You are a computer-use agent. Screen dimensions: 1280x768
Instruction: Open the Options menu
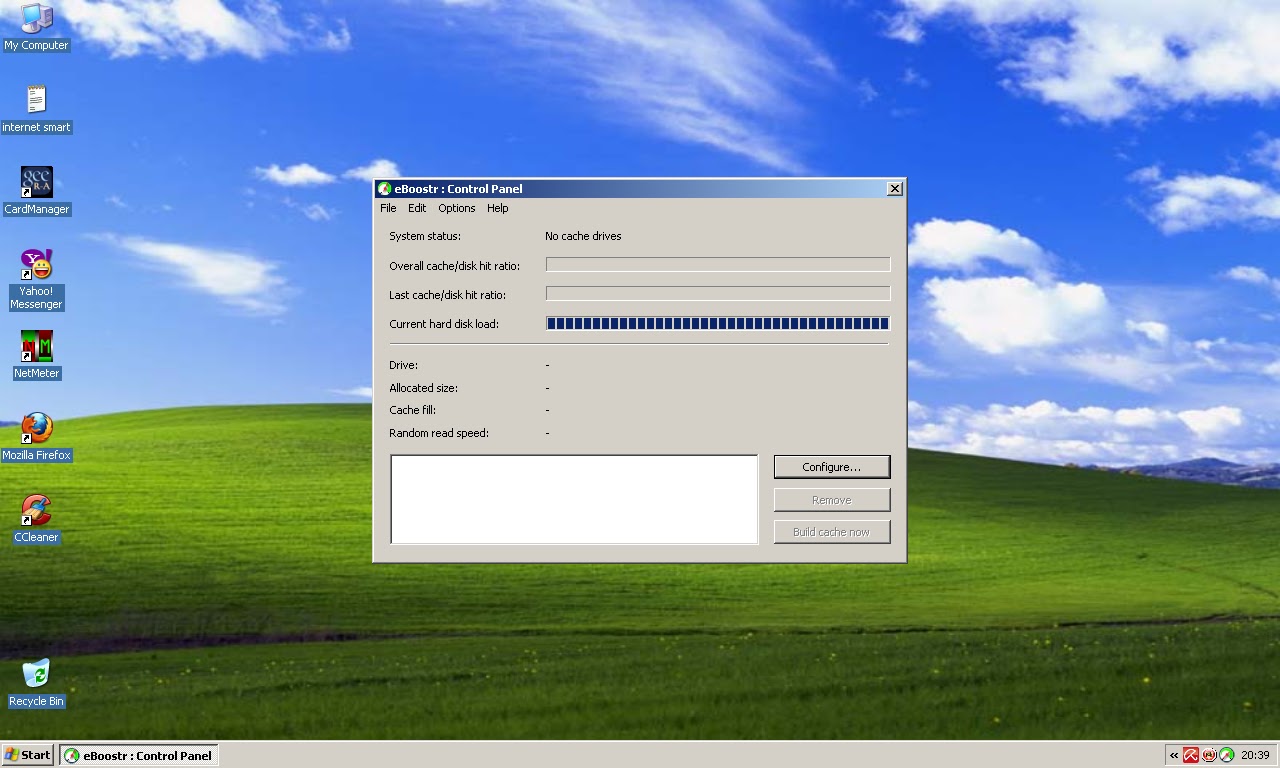tap(456, 208)
